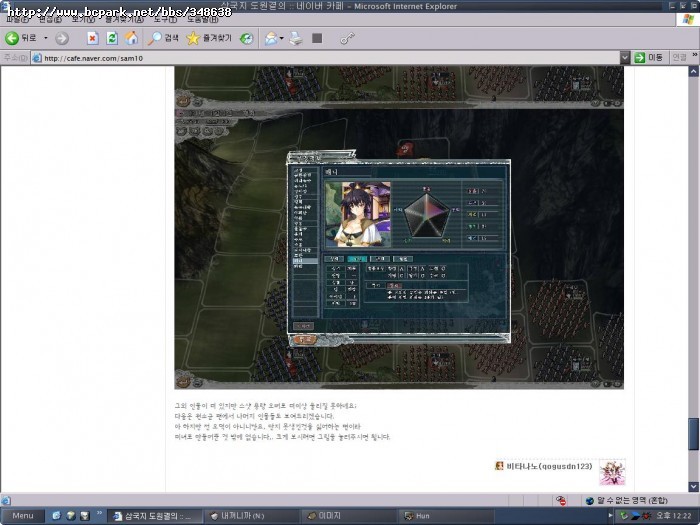
Task: Click the status bar page icon at left
Action: click(x=6, y=500)
